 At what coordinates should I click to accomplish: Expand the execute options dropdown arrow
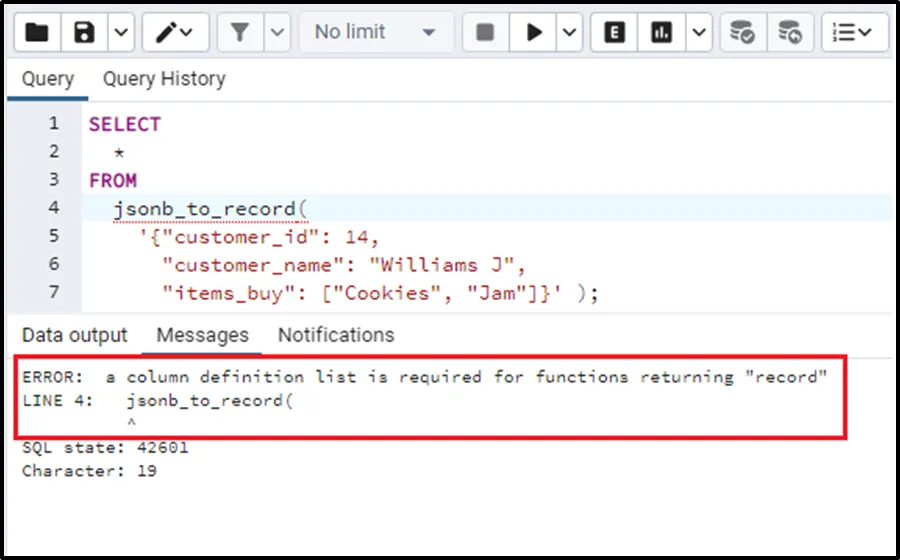click(x=569, y=33)
